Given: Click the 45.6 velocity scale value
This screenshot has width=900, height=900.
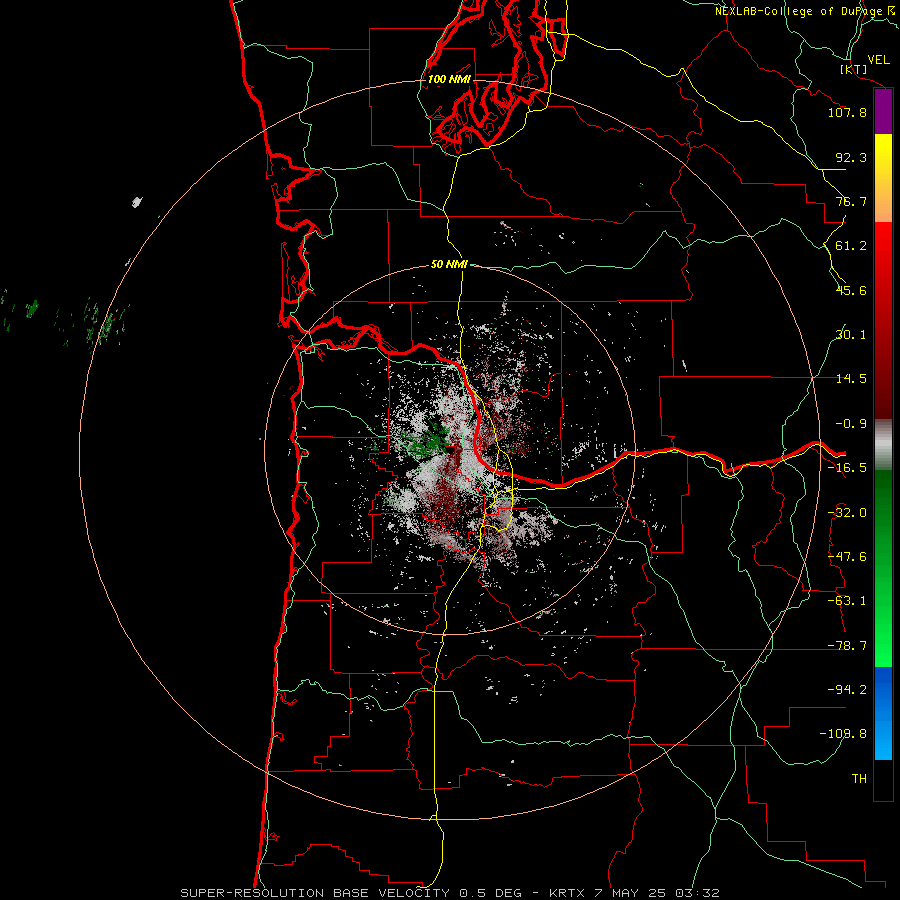Looking at the screenshot, I should [851, 290].
